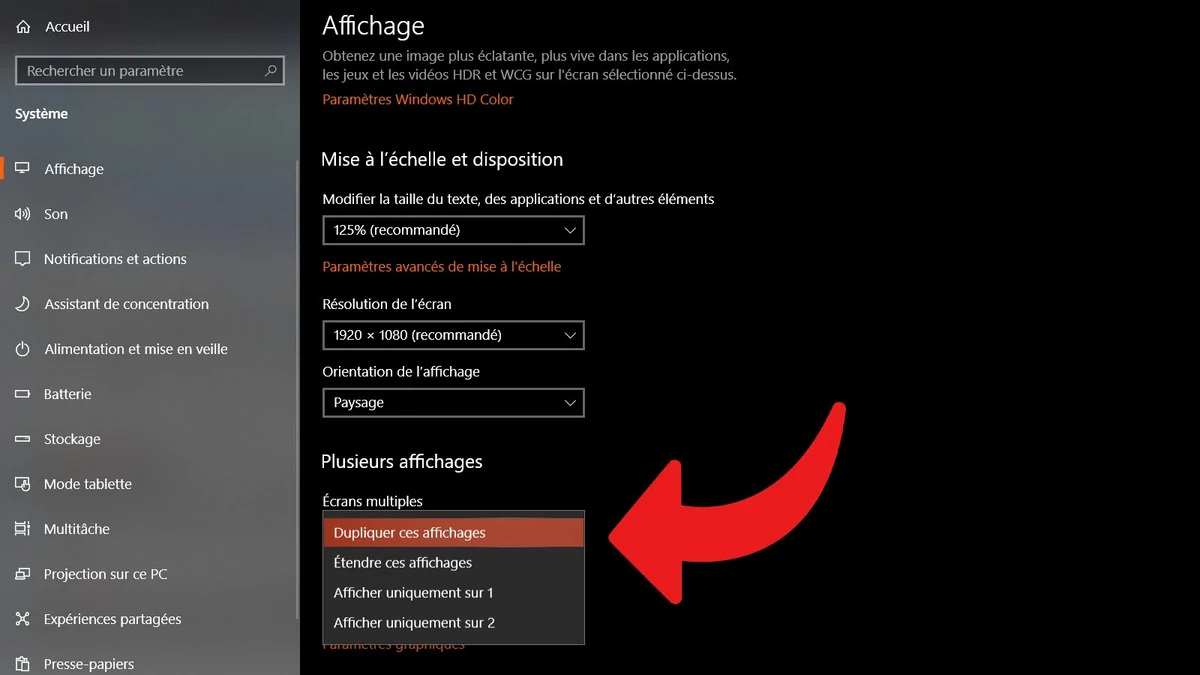The height and width of the screenshot is (675, 1200).
Task: Select Afficher uniquement sur 2
Action: [x=453, y=623]
